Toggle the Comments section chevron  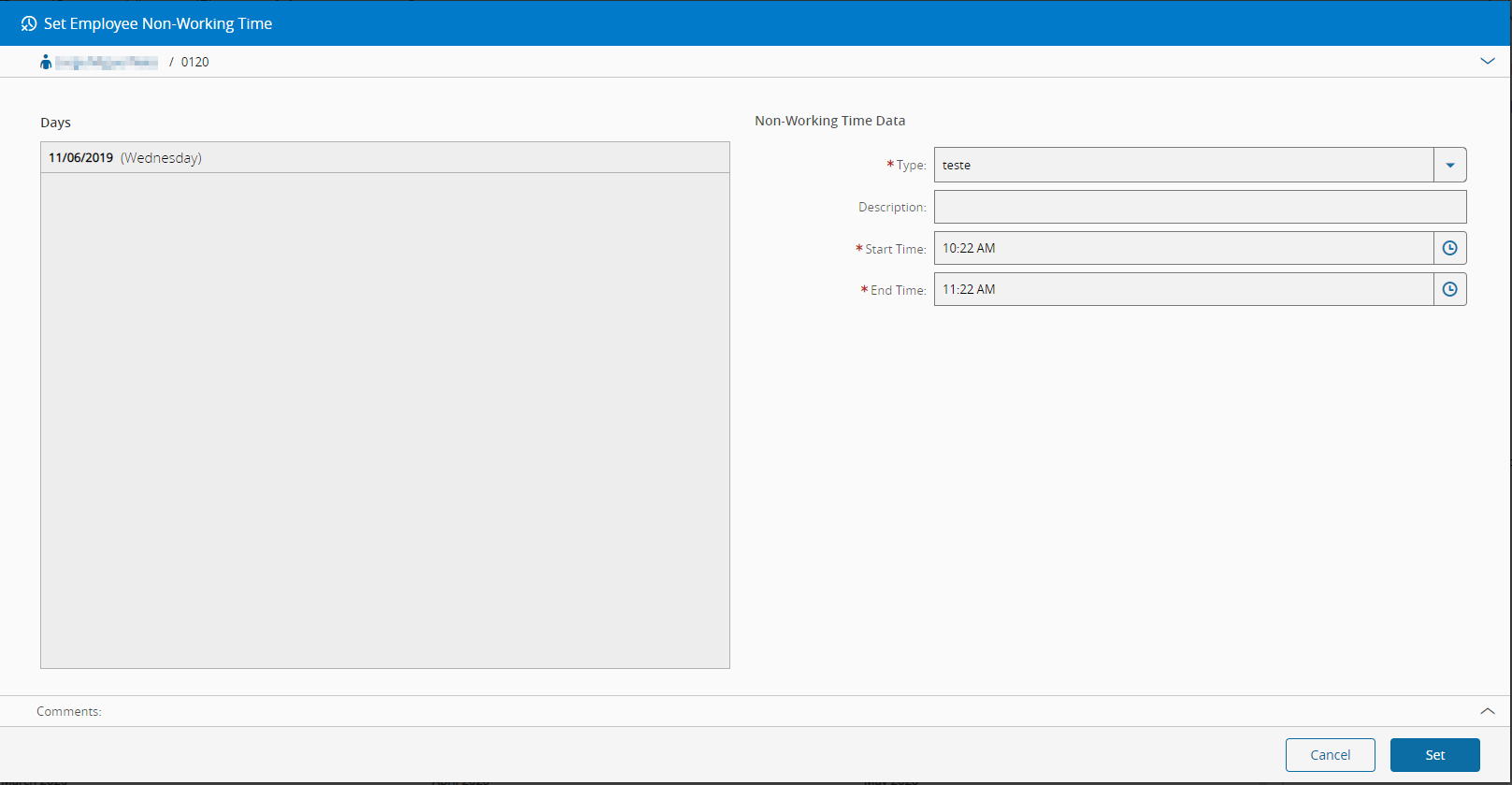click(x=1488, y=711)
